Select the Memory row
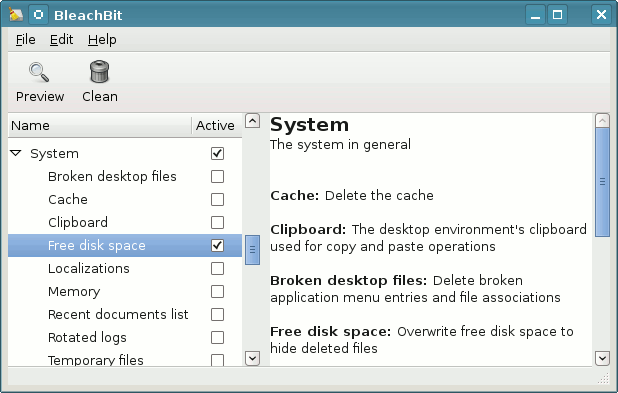The height and width of the screenshot is (393, 618). coord(125,291)
